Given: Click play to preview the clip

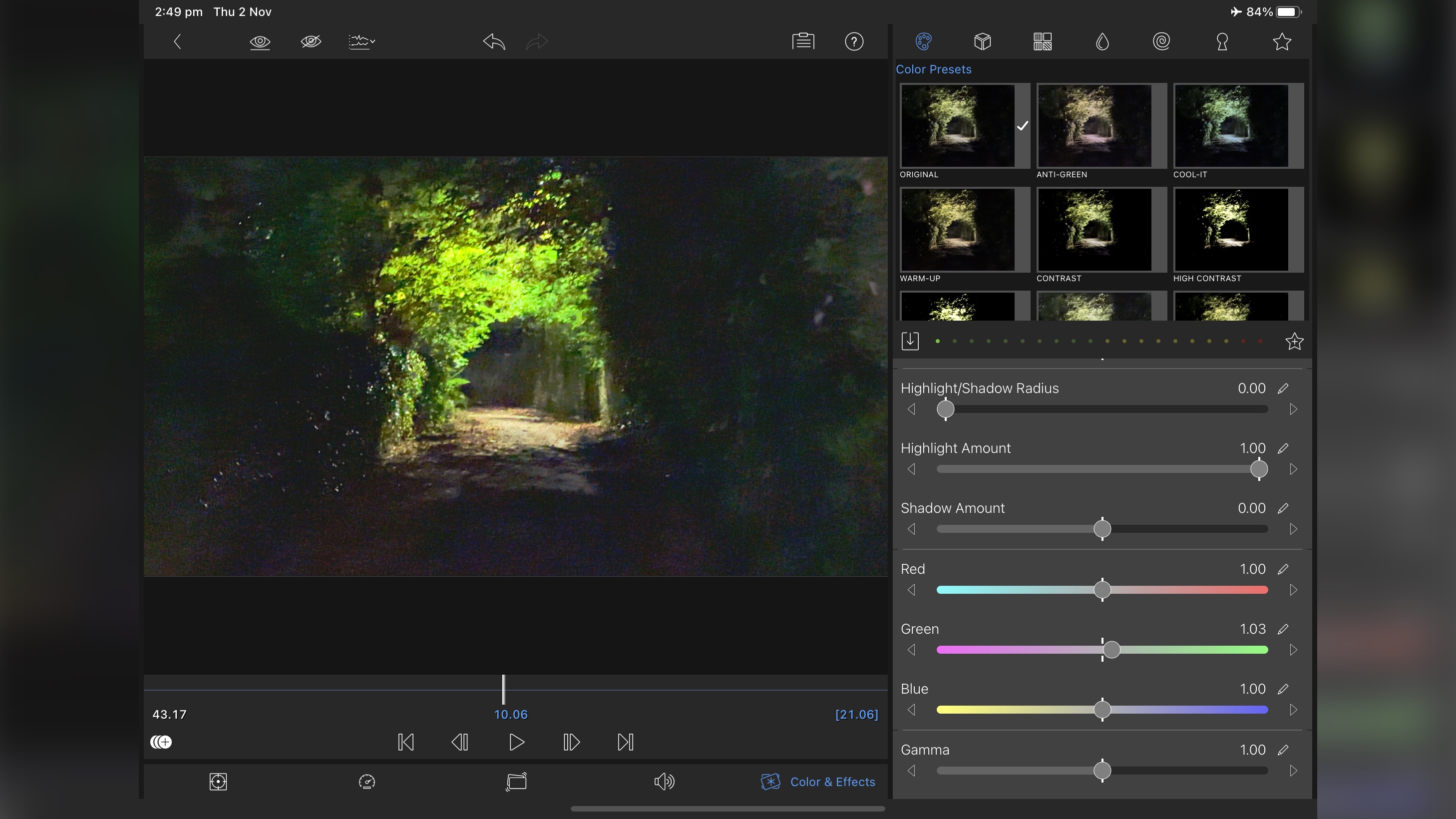Looking at the screenshot, I should click(516, 741).
